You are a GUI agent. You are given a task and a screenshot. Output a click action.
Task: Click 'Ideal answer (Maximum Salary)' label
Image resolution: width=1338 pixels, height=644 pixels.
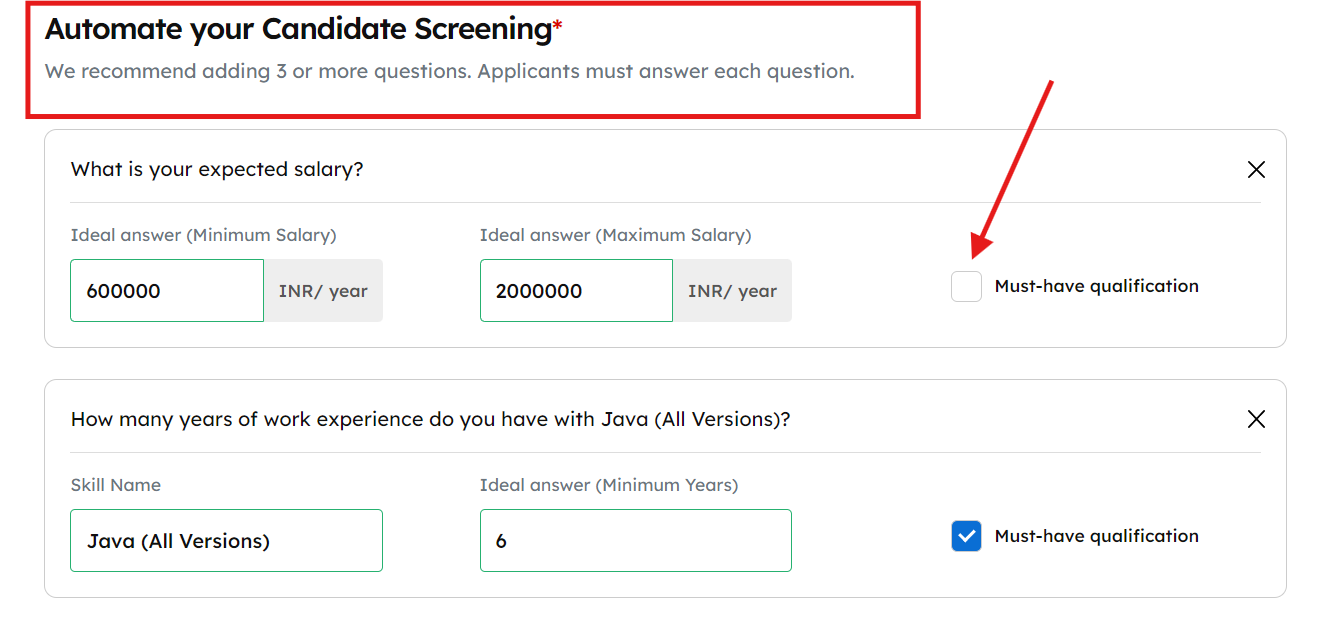tap(615, 236)
